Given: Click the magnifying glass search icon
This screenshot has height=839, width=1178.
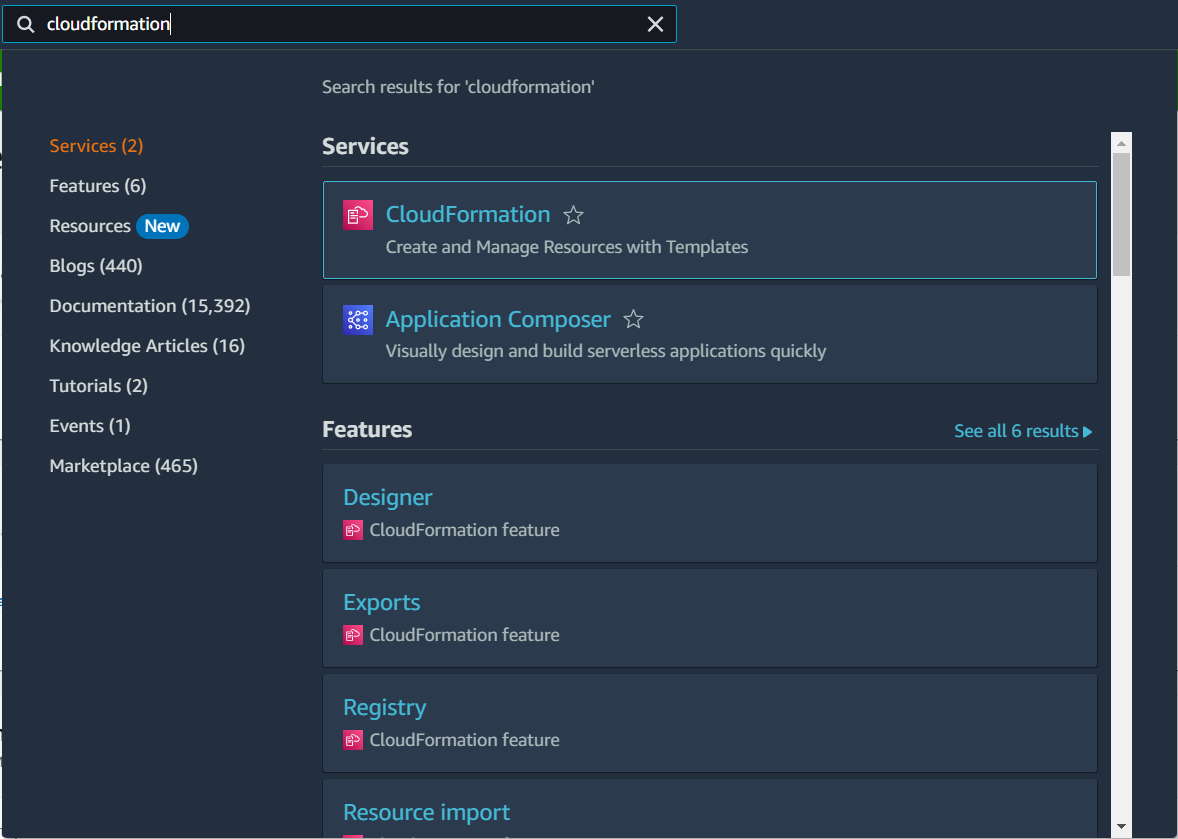Looking at the screenshot, I should 26,24.
